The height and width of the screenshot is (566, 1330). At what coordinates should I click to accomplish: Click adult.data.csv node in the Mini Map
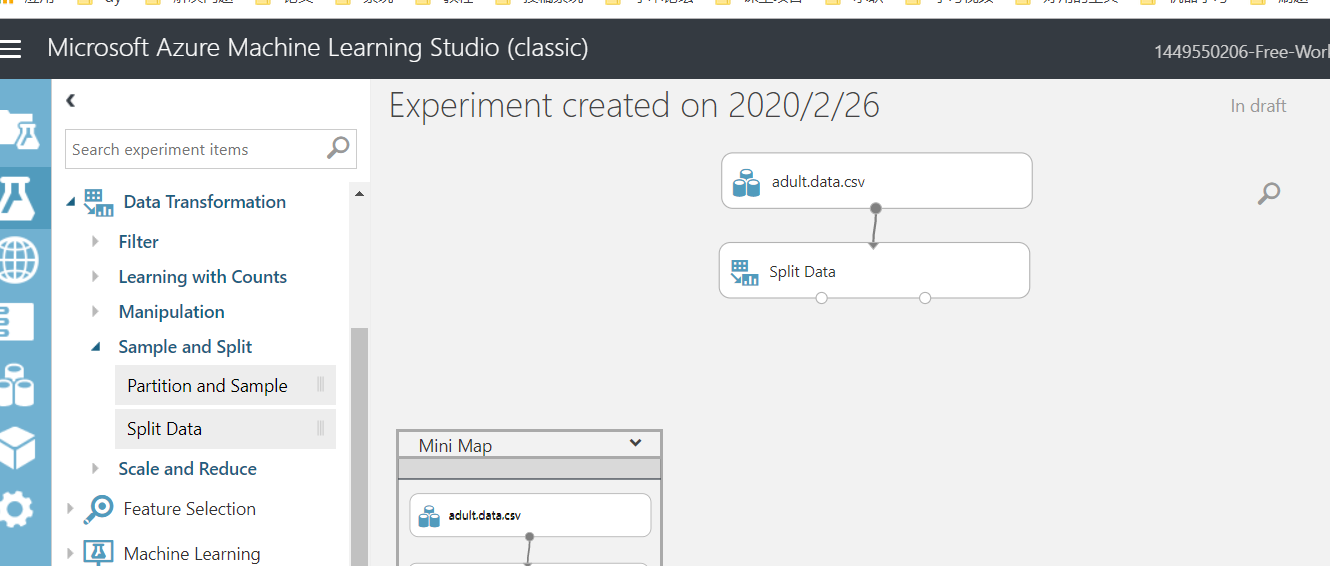click(530, 515)
